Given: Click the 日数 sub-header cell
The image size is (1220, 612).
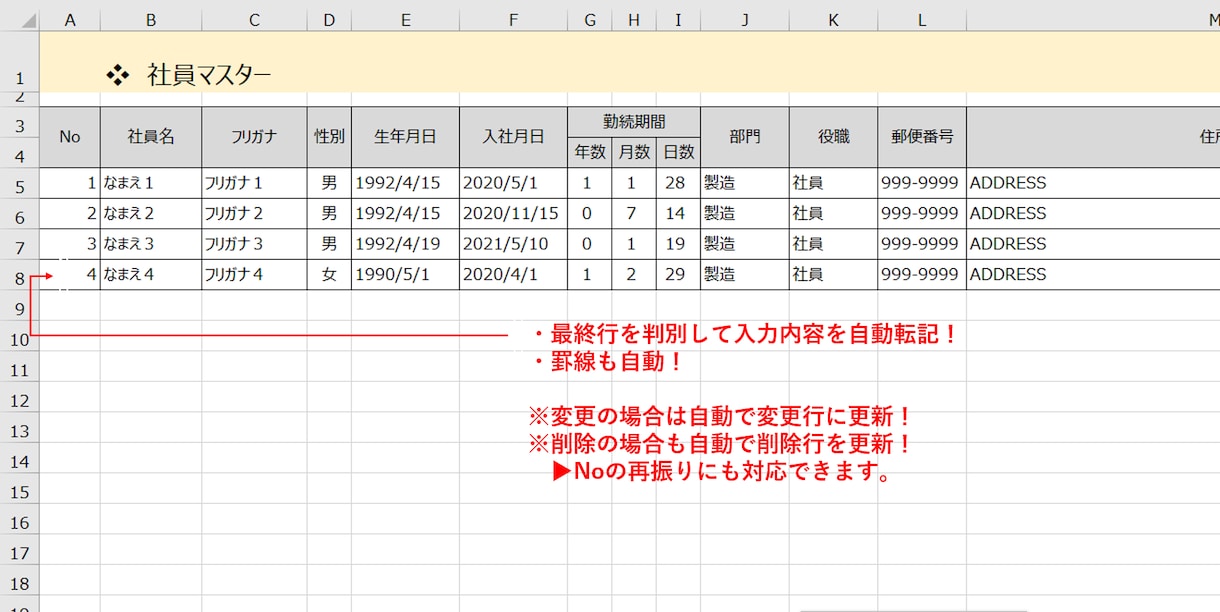Looking at the screenshot, I should (678, 152).
